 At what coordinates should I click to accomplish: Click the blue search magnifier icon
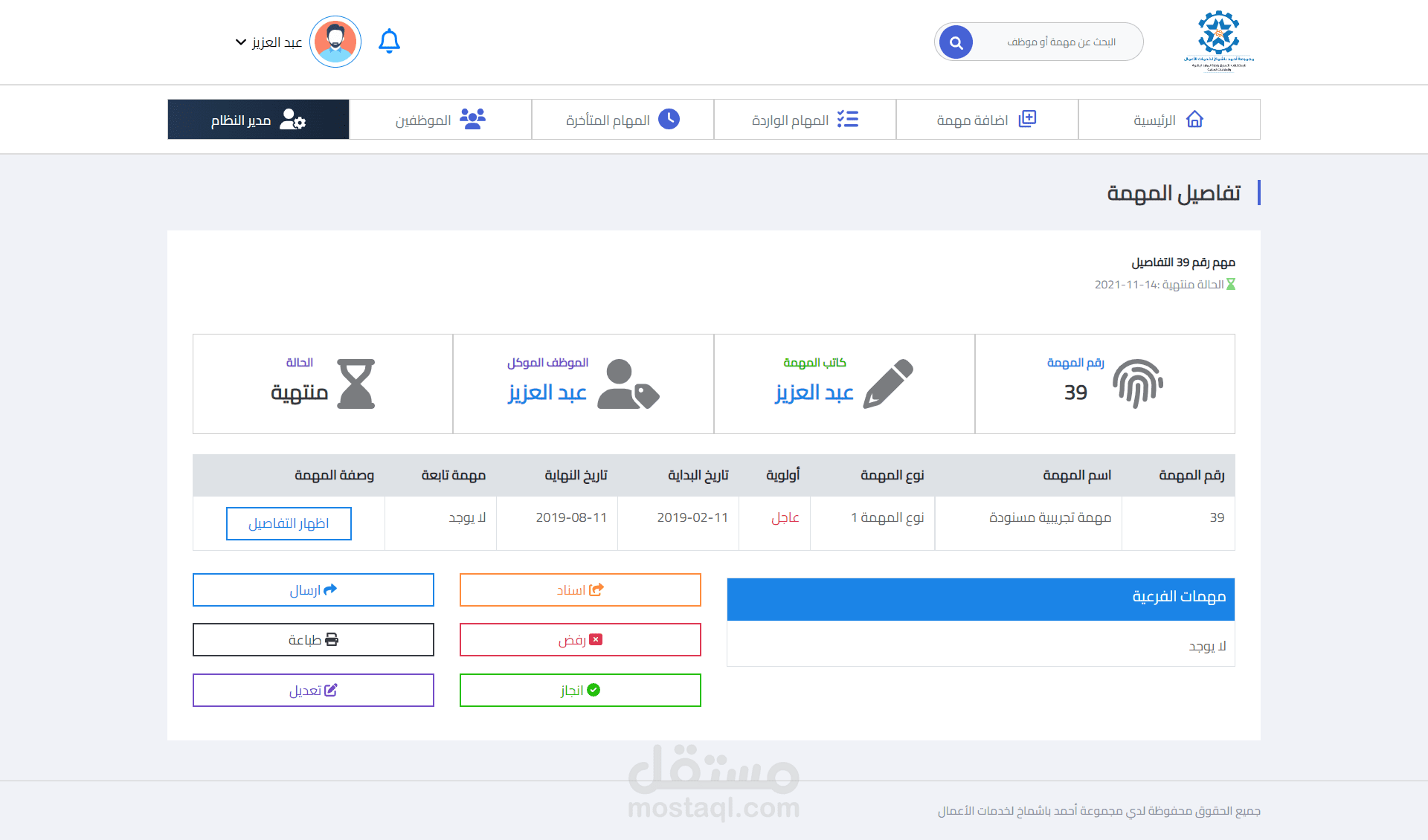coord(956,42)
